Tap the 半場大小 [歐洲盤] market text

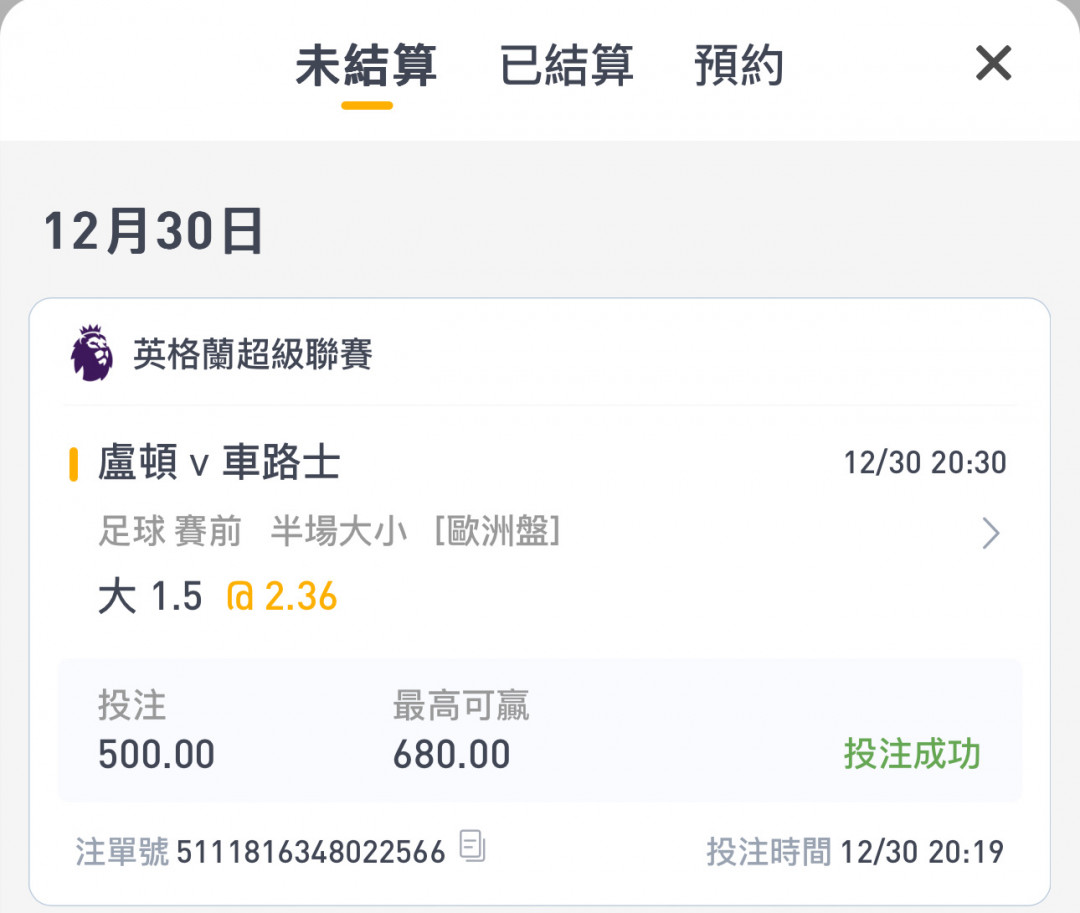pos(414,532)
